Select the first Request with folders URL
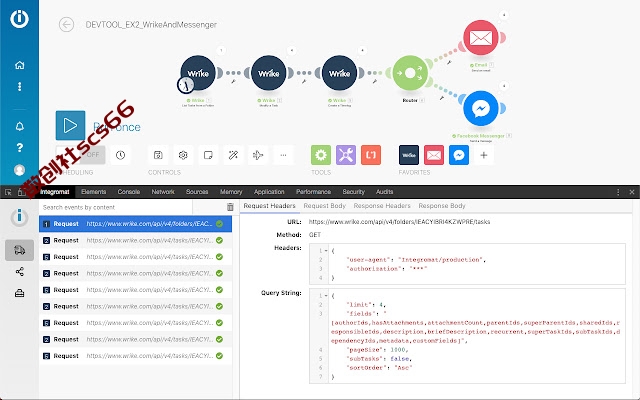 [136, 224]
